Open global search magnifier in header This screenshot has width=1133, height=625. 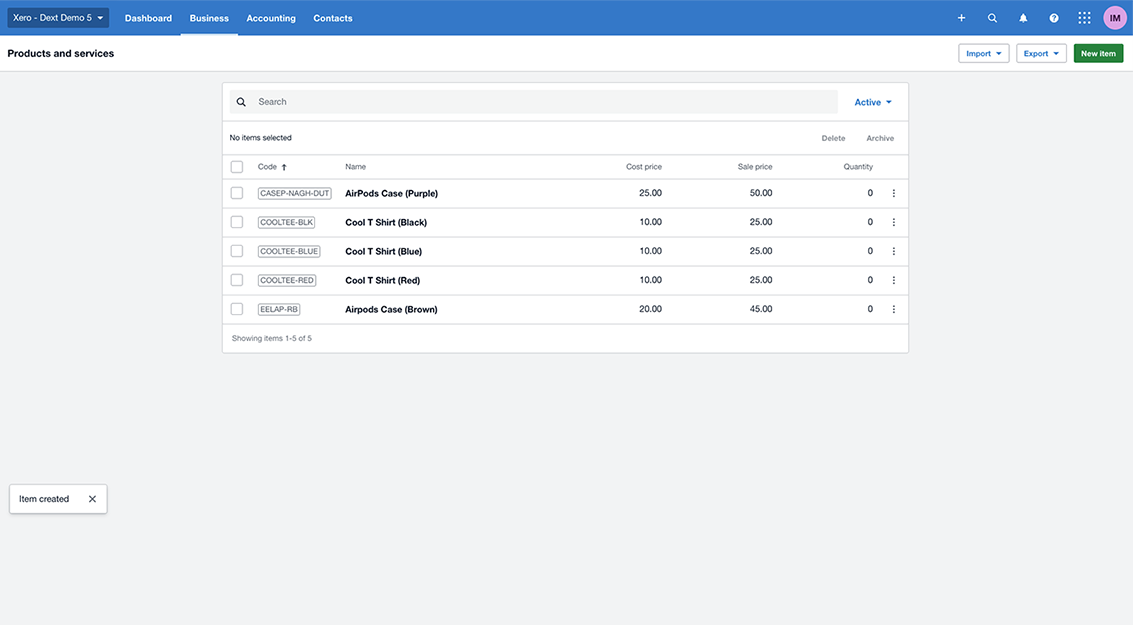(992, 18)
